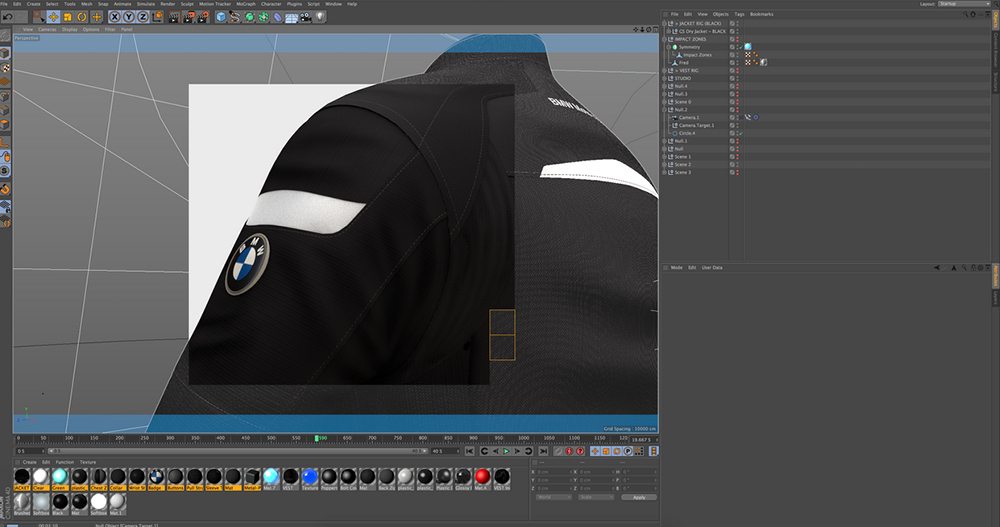1000x527 pixels.
Task: Open Attribute Manager User Data menu
Action: pos(712,268)
